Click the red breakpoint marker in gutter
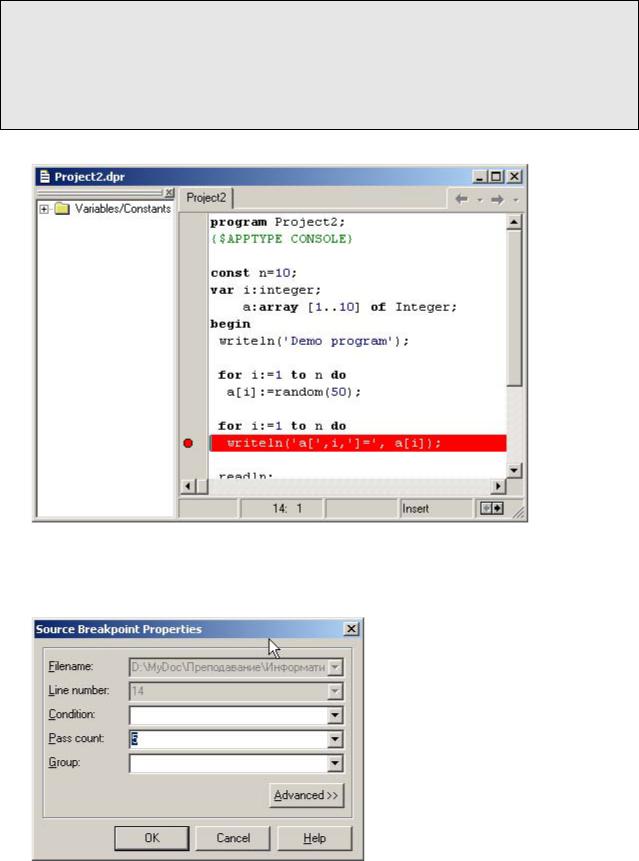The image size is (639, 861). (188, 443)
